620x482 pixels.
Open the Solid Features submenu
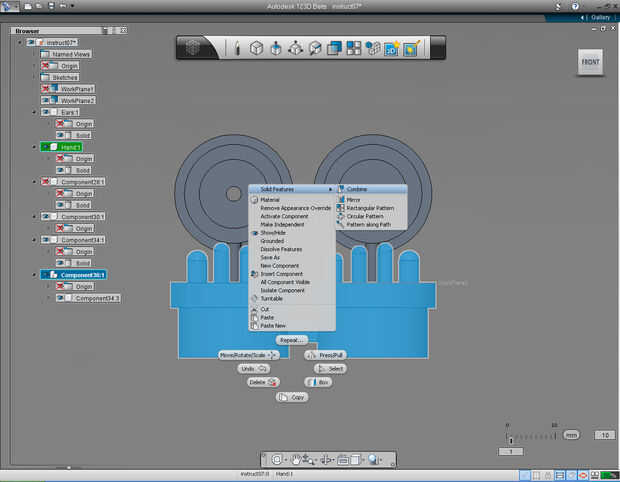pos(292,189)
